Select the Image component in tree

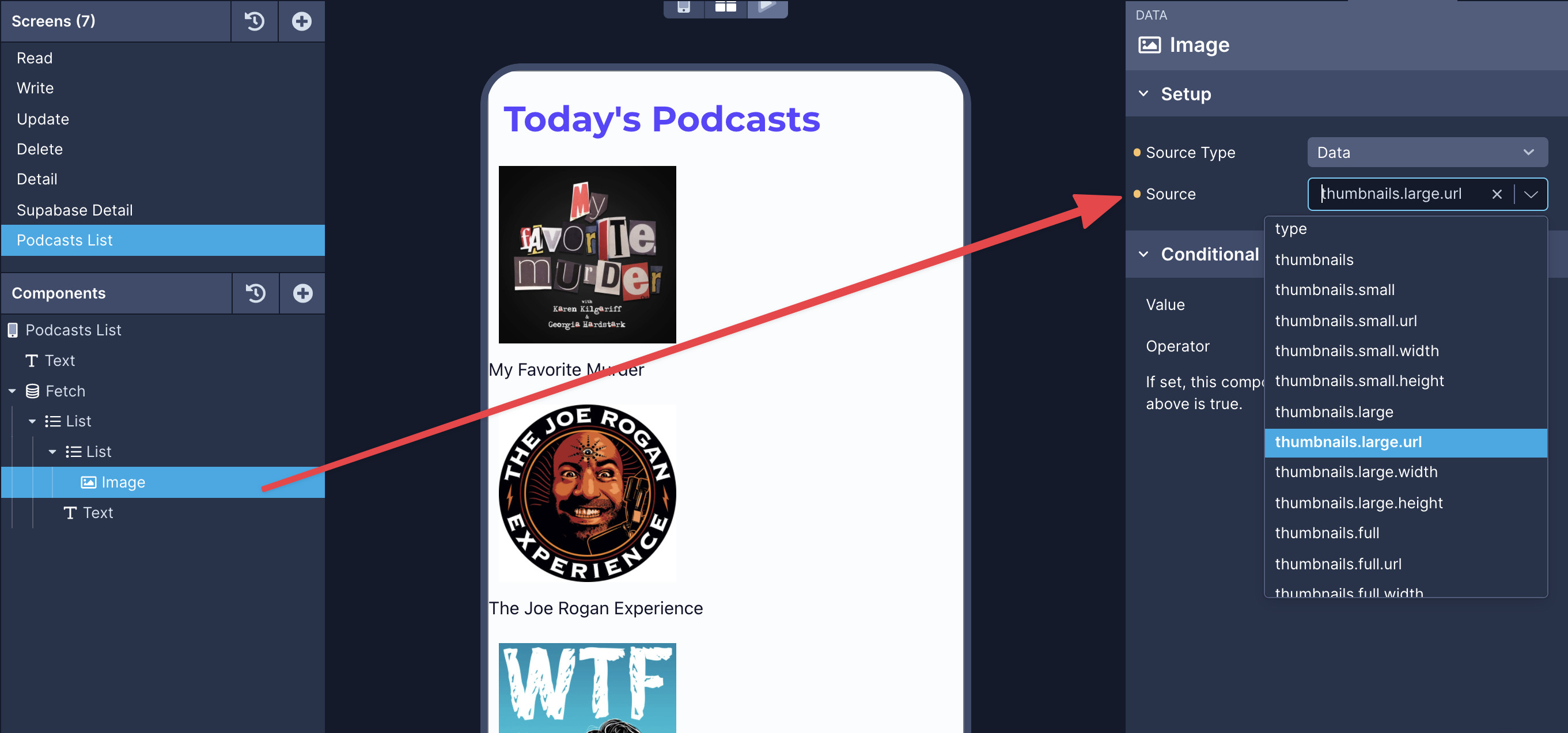(163, 483)
